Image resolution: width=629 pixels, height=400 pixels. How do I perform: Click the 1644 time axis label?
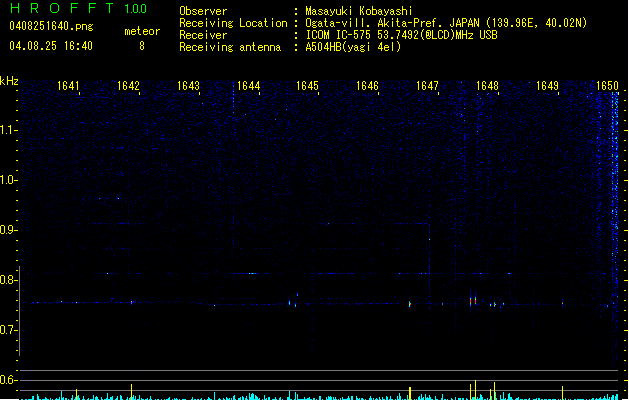[248, 86]
